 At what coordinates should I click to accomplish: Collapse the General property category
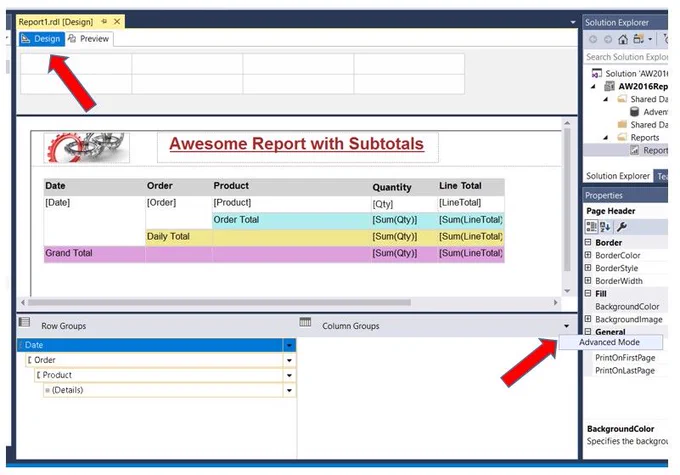tap(588, 331)
